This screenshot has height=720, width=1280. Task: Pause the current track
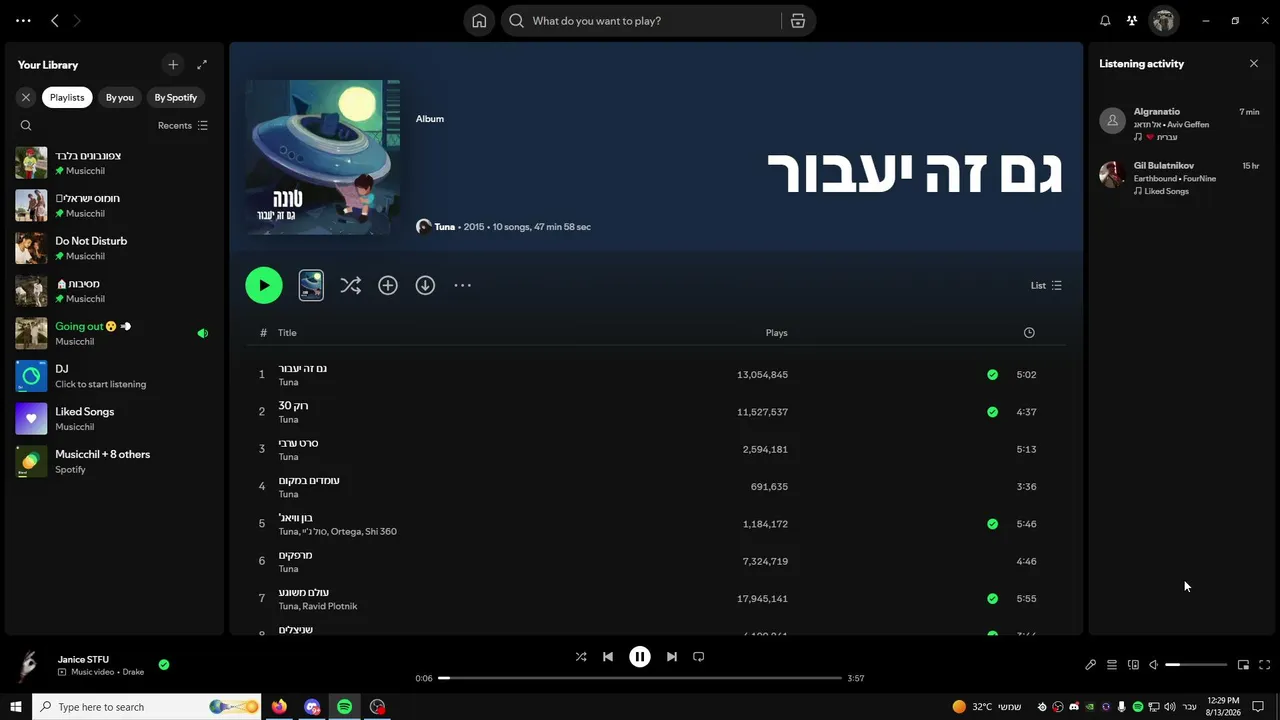640,657
